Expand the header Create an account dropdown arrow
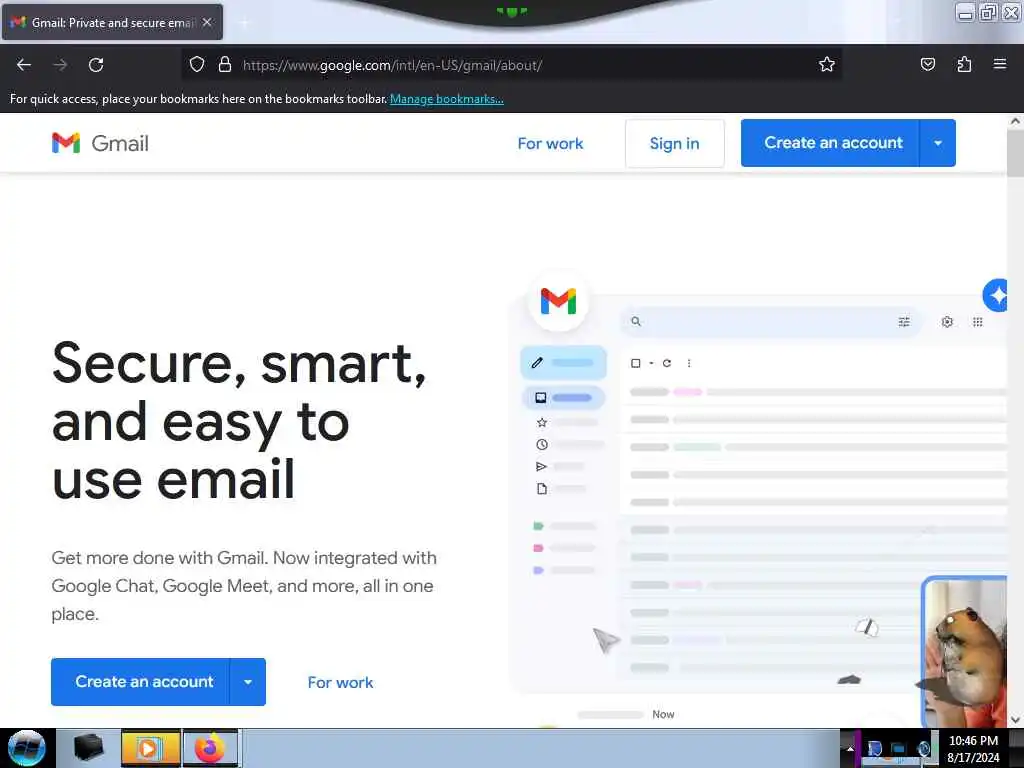 [938, 143]
